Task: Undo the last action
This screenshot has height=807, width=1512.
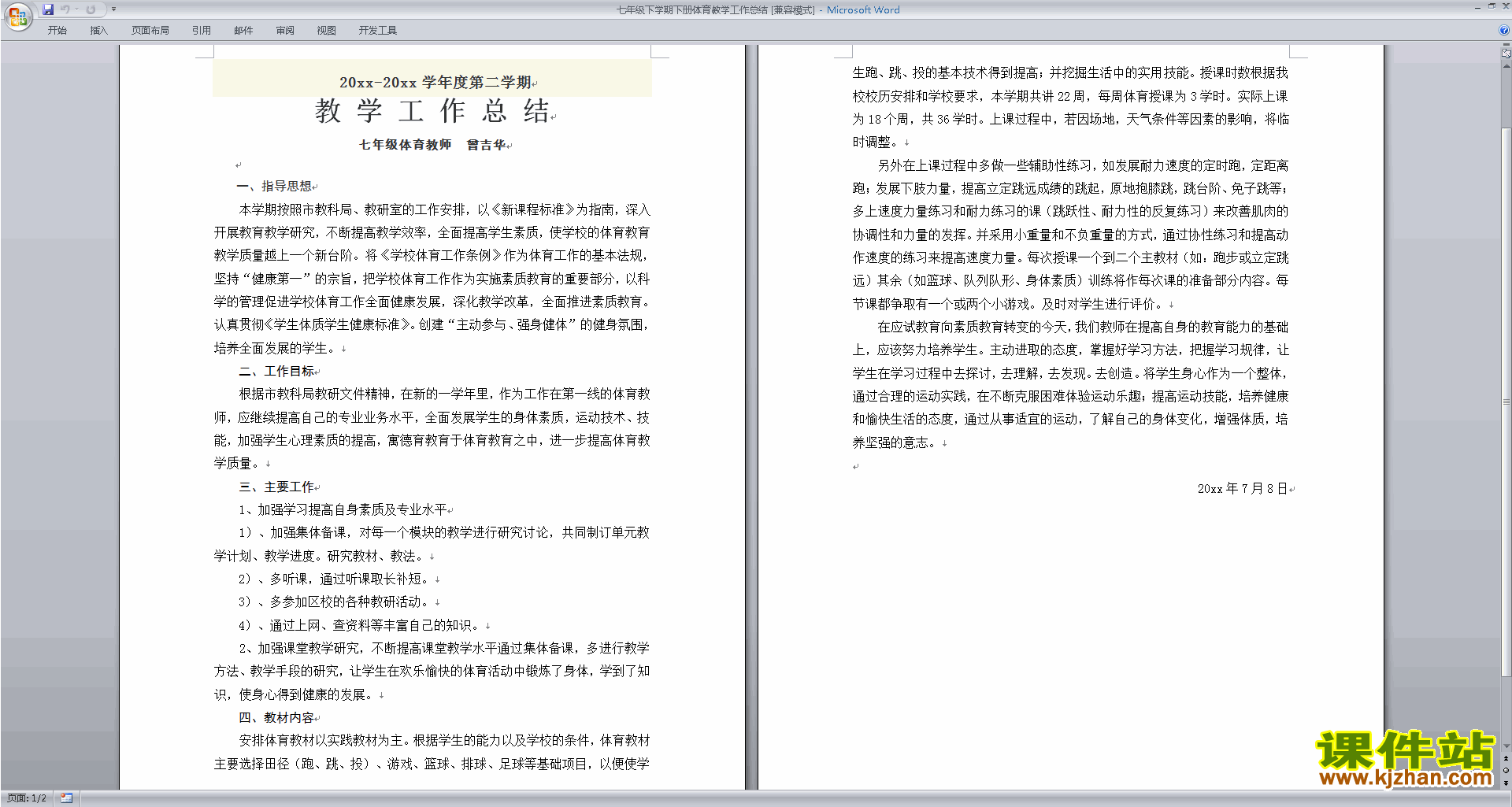Action: coord(65,9)
